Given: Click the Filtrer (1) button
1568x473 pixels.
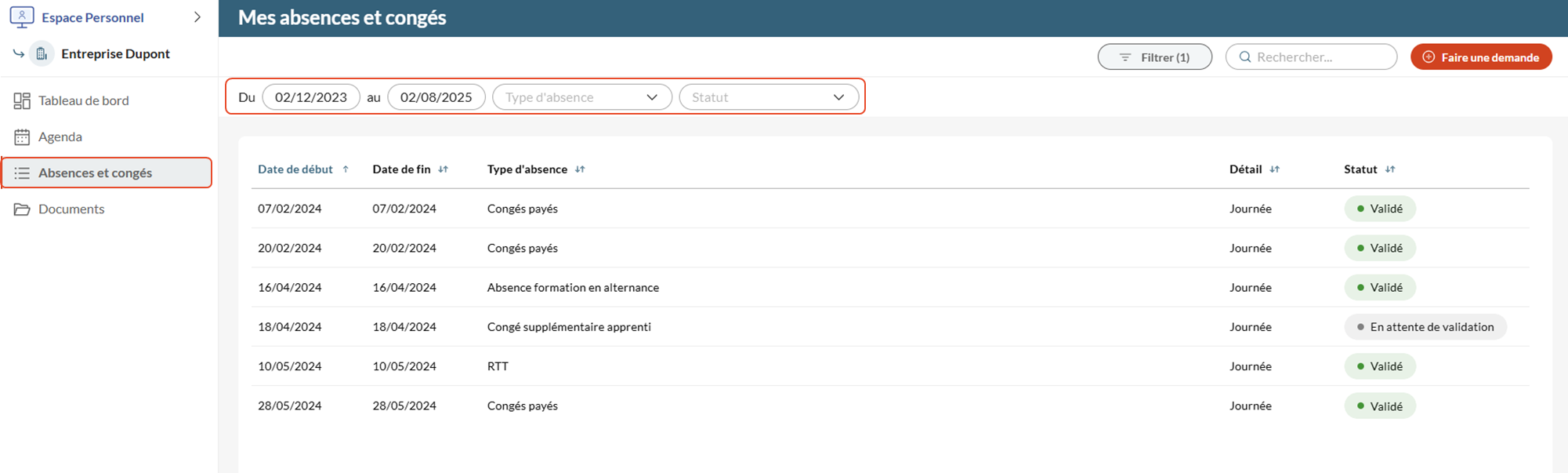Looking at the screenshot, I should [1154, 57].
